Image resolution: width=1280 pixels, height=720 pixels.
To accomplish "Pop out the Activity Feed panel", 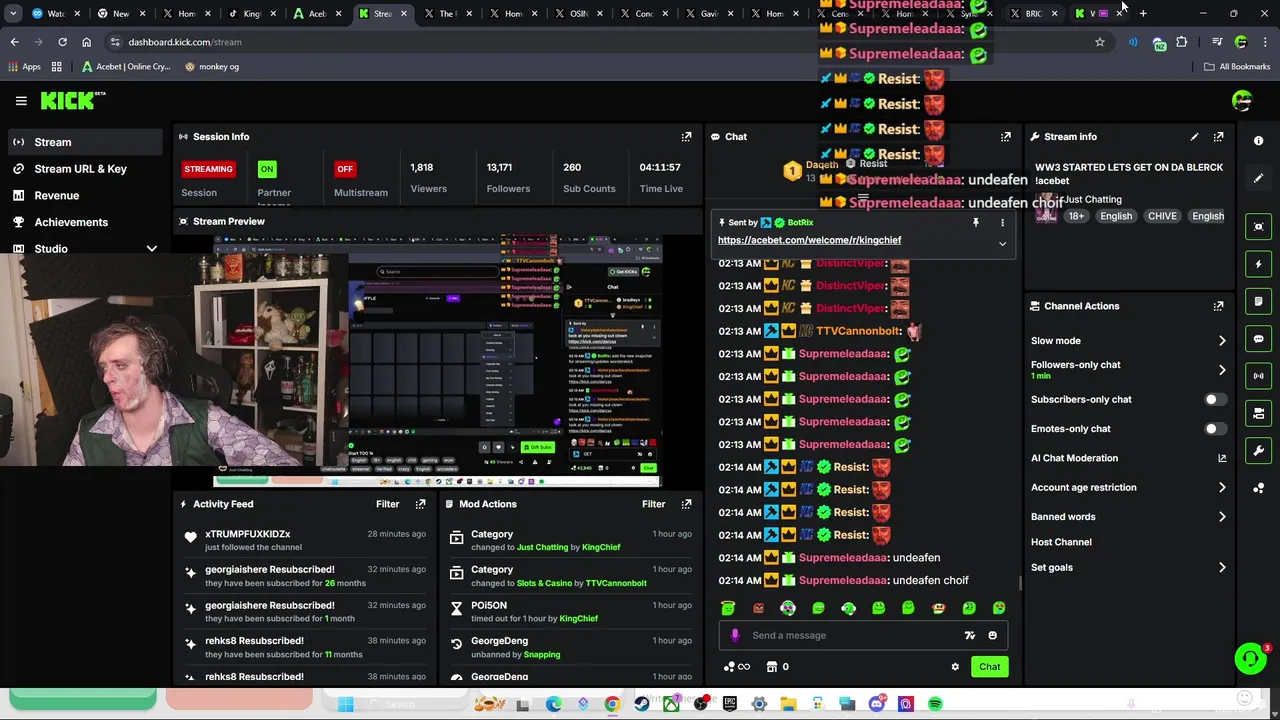I will 420,504.
